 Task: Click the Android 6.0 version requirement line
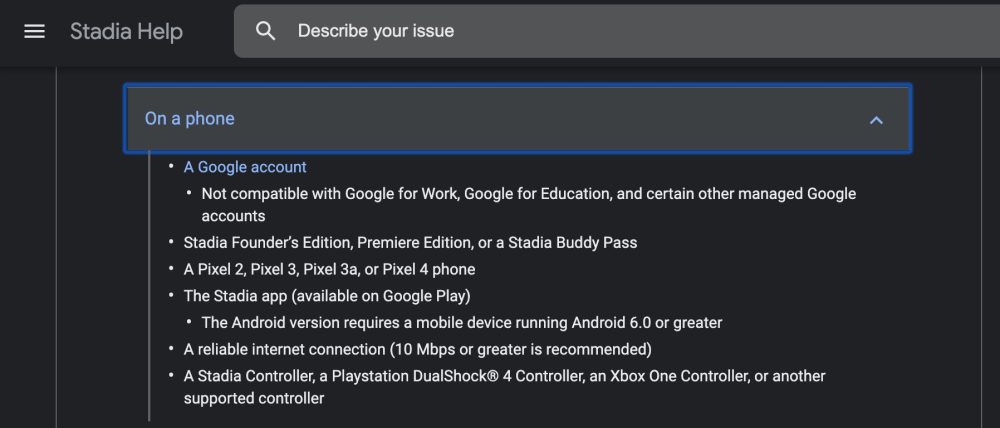point(461,323)
